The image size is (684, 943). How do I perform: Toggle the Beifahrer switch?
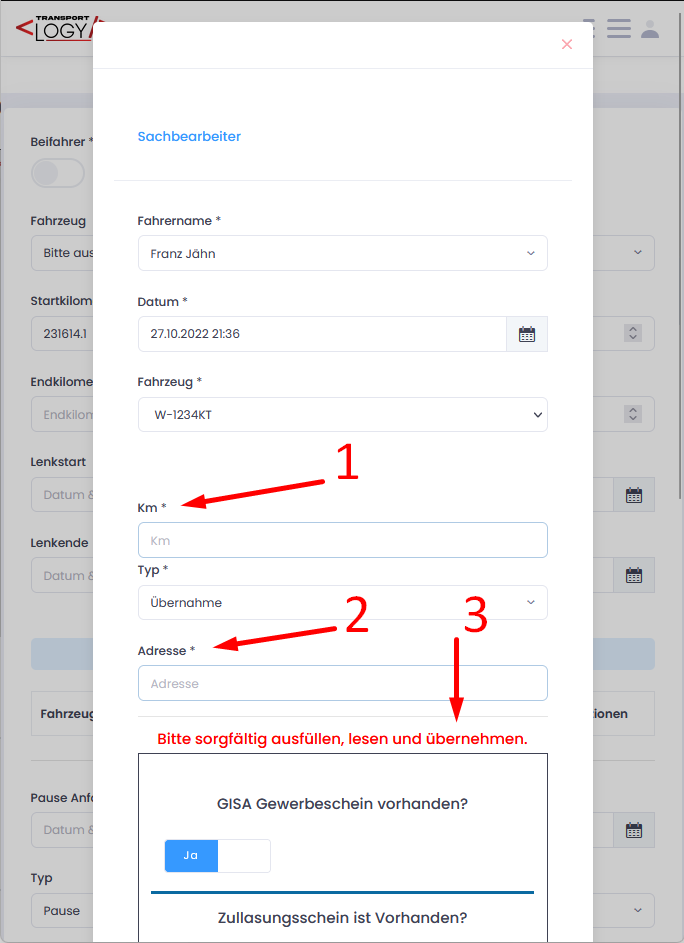(58, 173)
